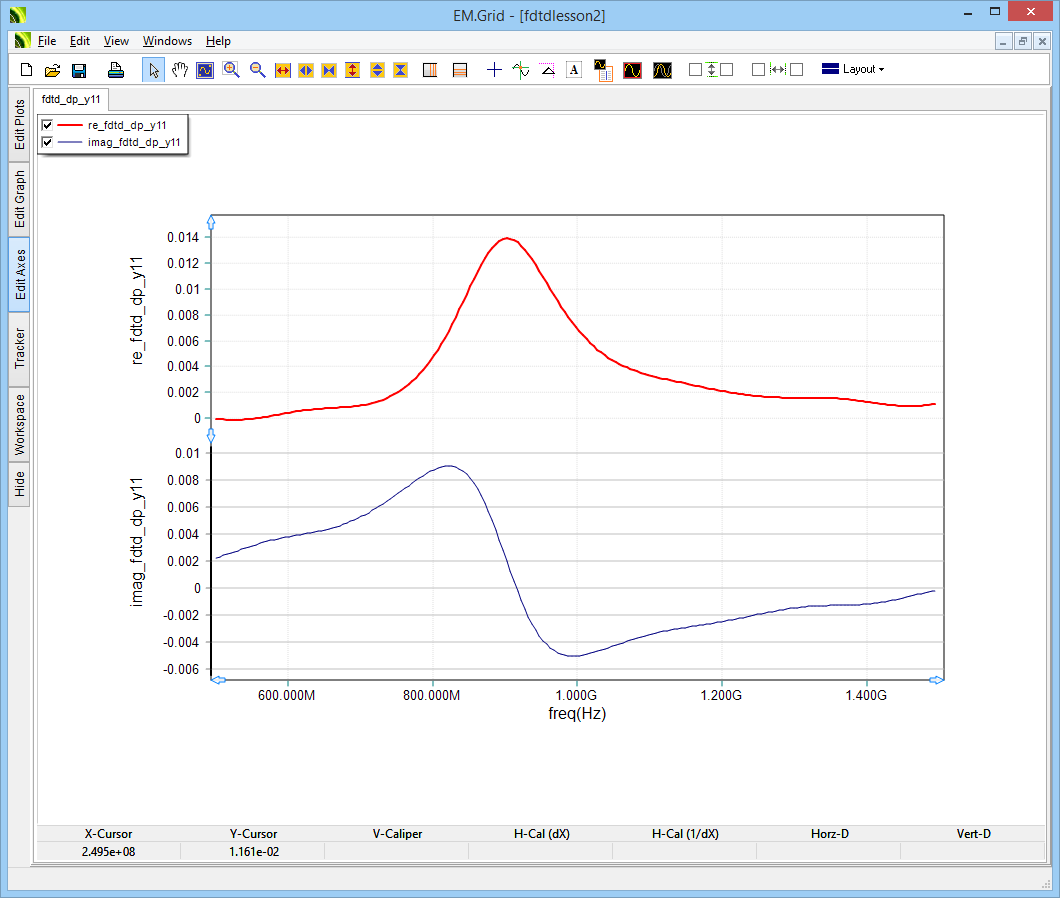The height and width of the screenshot is (898, 1060).
Task: Open the folder icon to load file
Action: pyautogui.click(x=53, y=70)
